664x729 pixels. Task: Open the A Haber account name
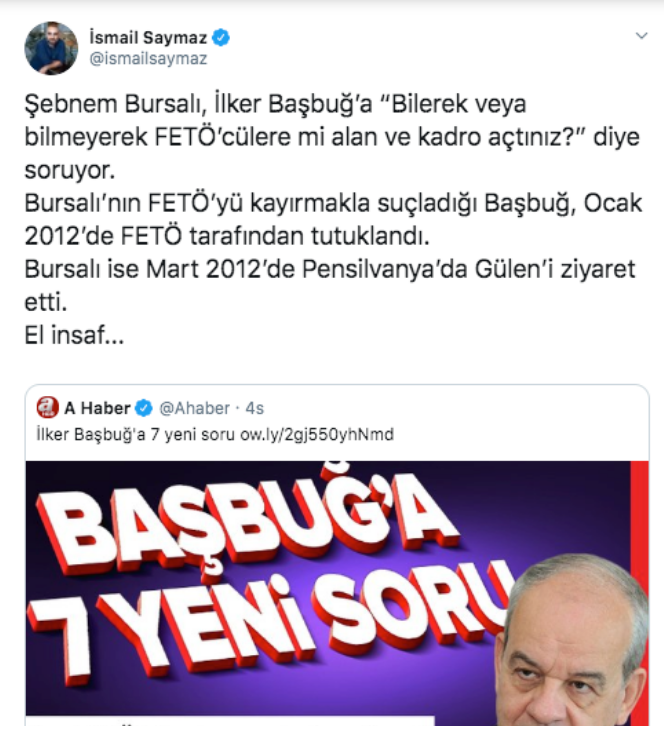click(x=97, y=408)
